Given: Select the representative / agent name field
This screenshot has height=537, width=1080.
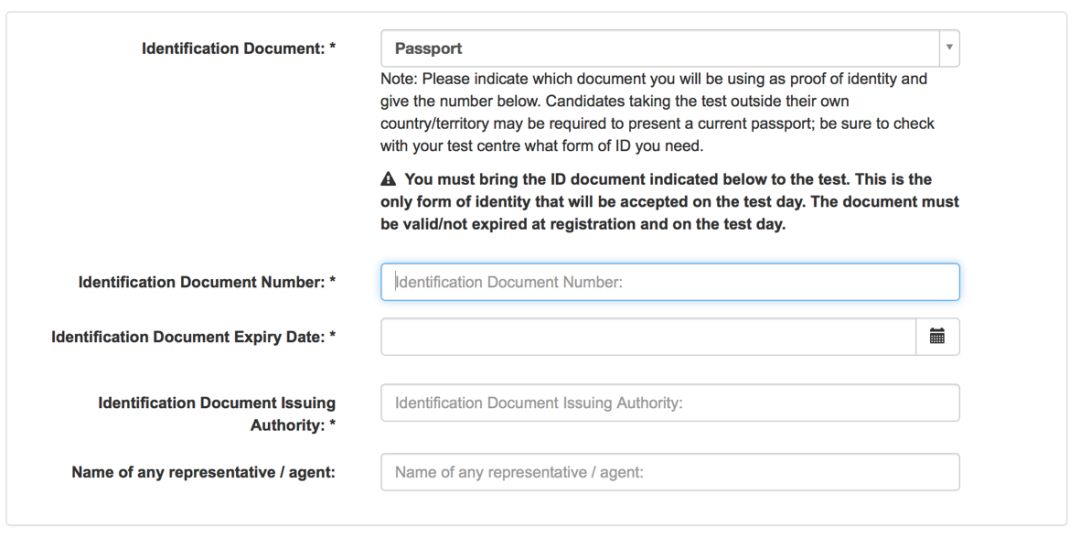Looking at the screenshot, I should point(669,472).
